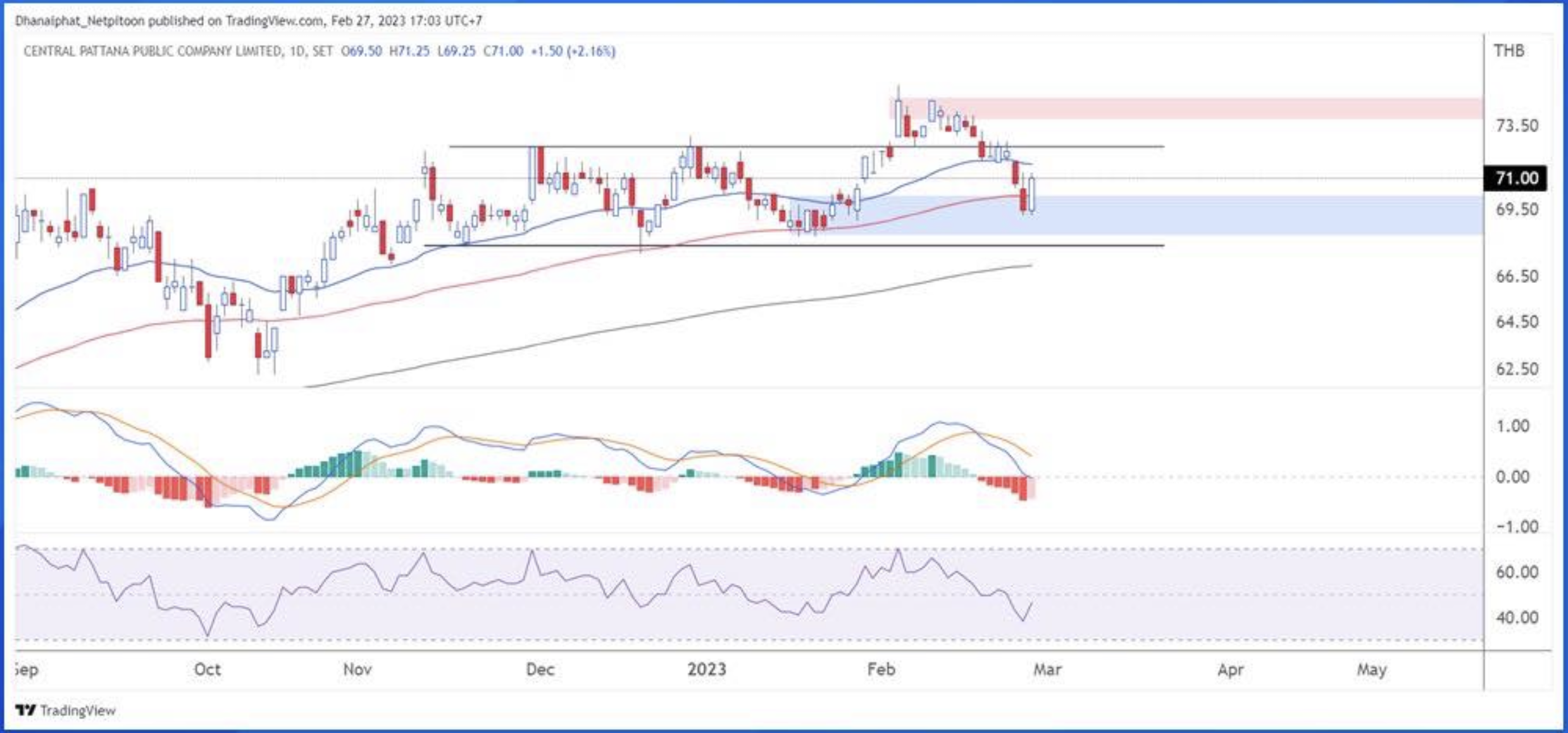Click the MACD '0.00' scale label
This screenshot has height=733, width=1568.
[x=1512, y=477]
